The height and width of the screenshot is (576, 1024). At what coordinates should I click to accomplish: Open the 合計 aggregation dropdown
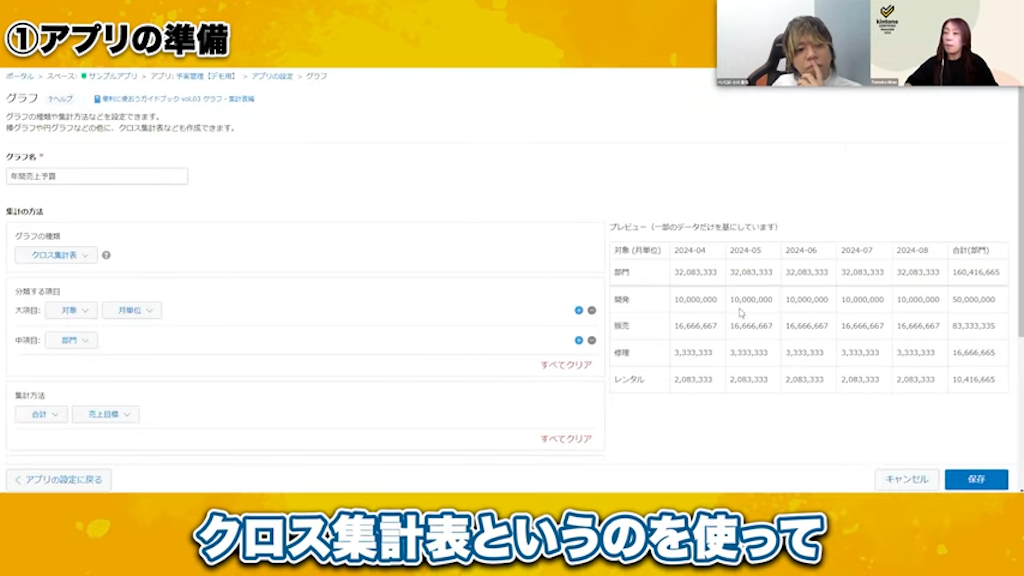(x=41, y=414)
